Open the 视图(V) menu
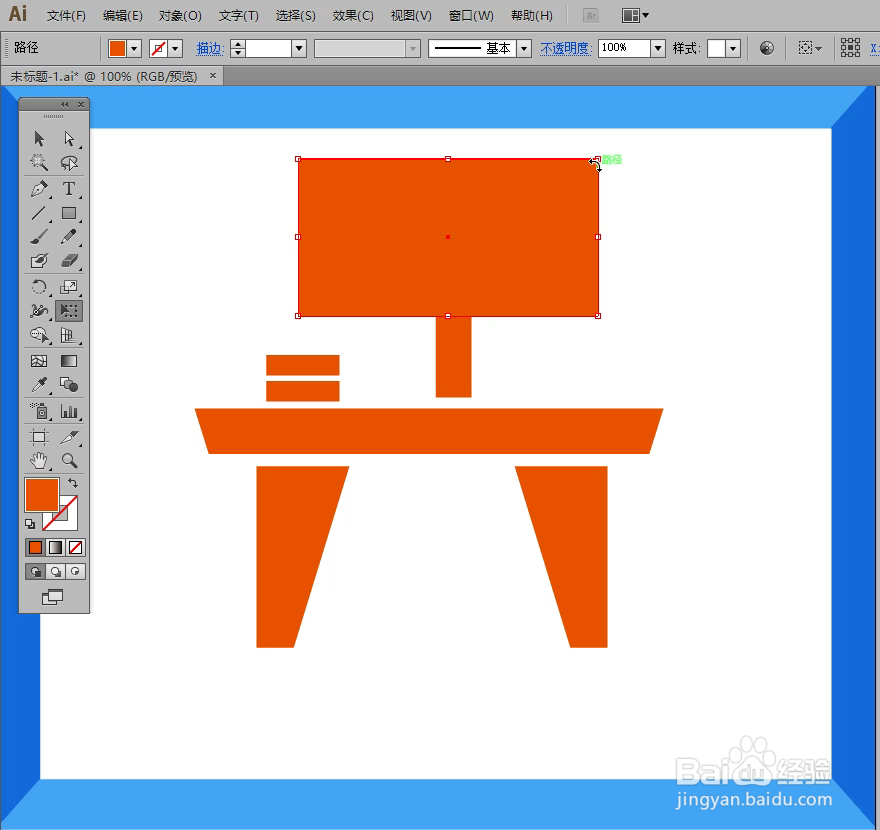Image resolution: width=880 pixels, height=830 pixels. 411,16
